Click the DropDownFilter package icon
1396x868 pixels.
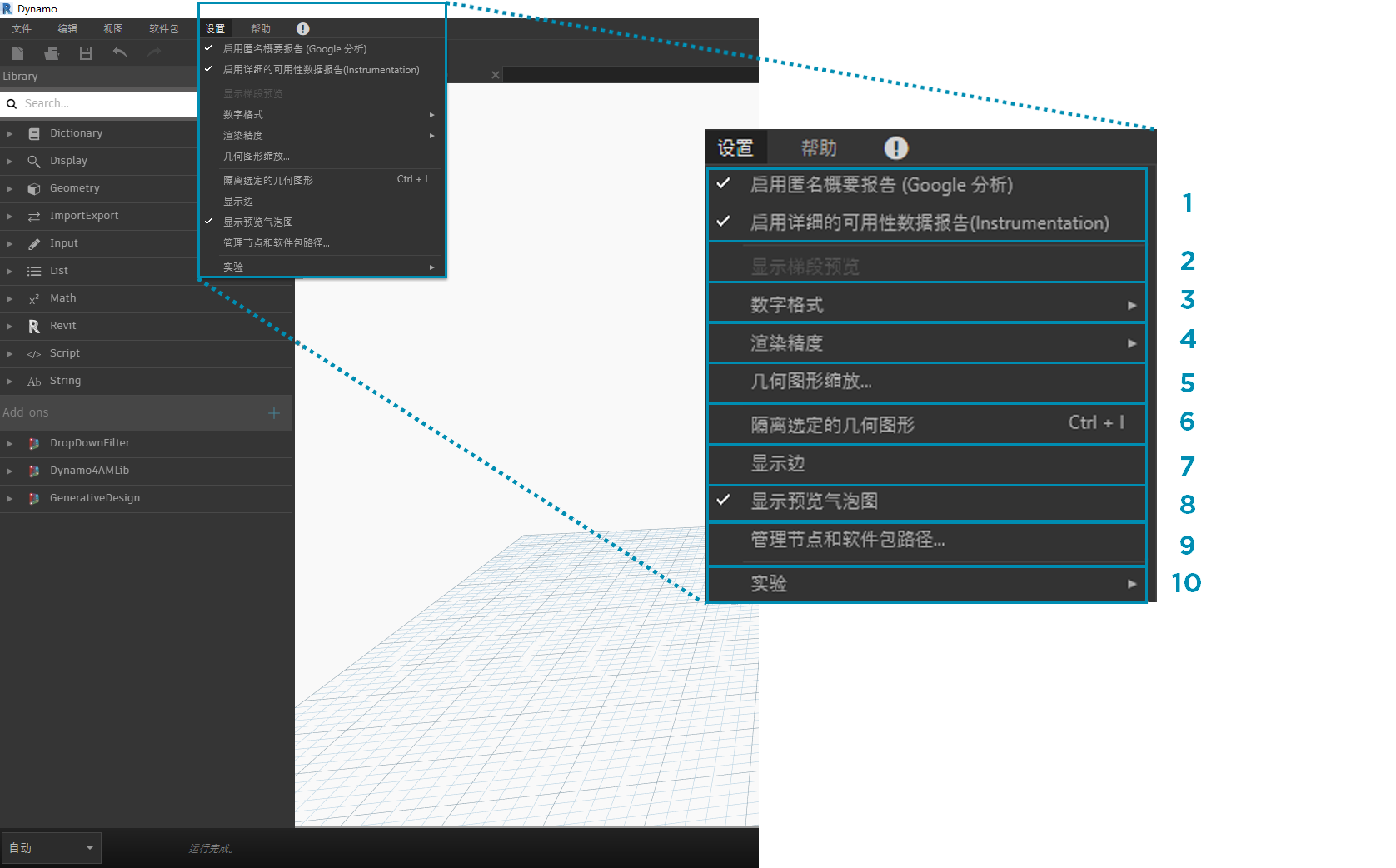coord(34,443)
